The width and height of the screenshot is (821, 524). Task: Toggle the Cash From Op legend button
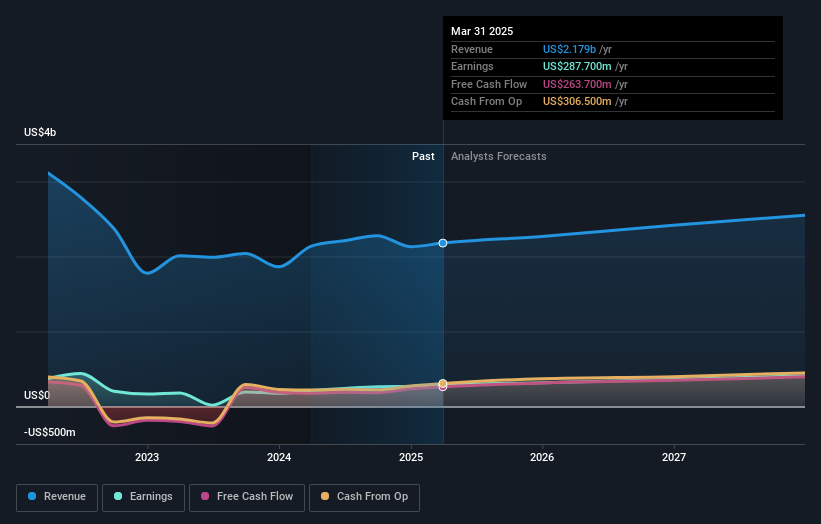(x=364, y=497)
